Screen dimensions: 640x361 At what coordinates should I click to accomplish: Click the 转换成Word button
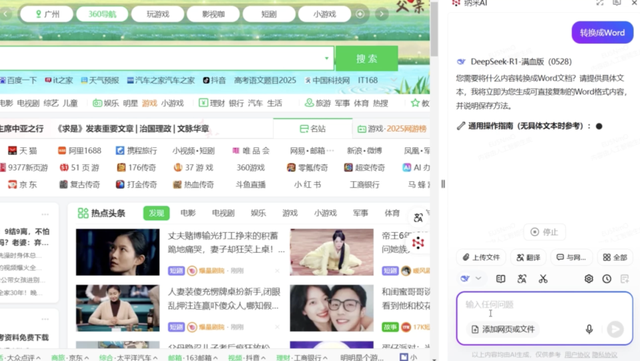coord(602,33)
